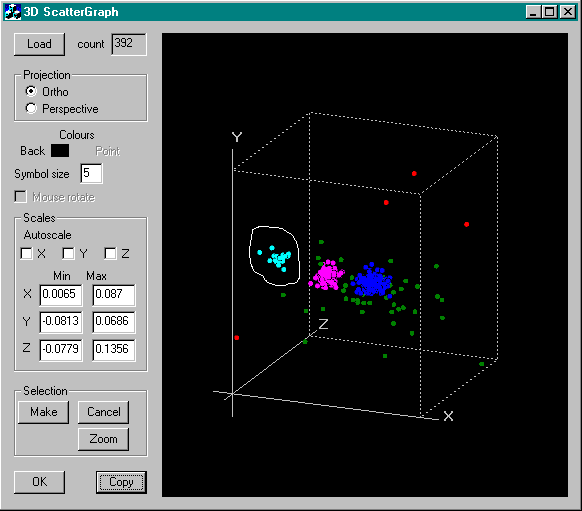Confirm with the OK button
582x511 pixels.
pos(39,482)
